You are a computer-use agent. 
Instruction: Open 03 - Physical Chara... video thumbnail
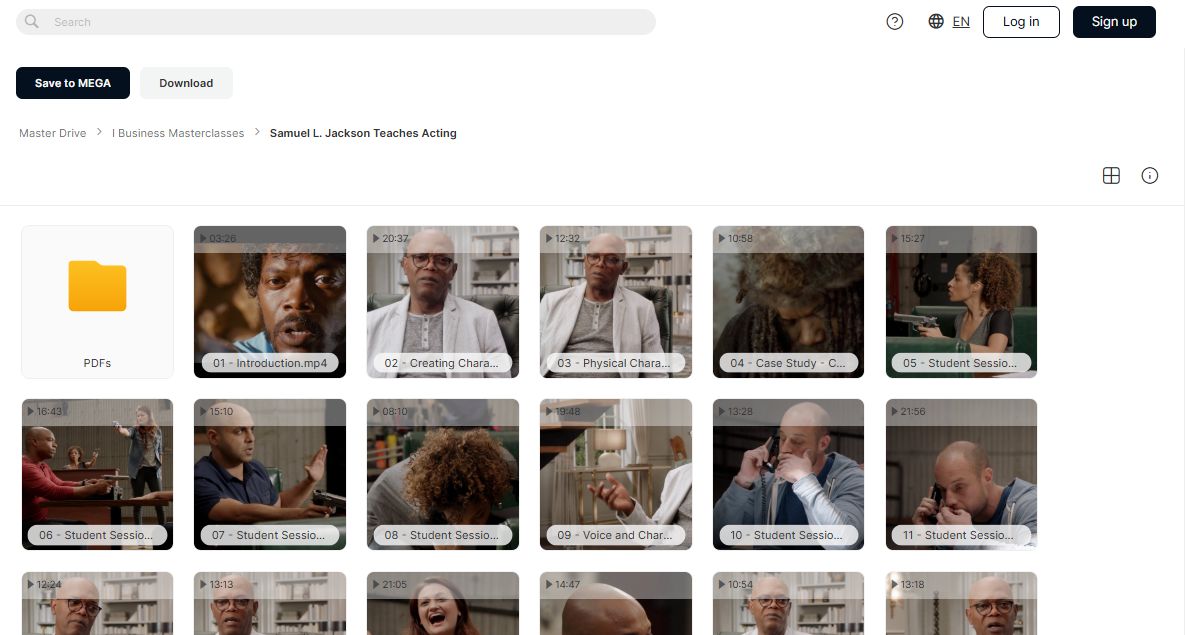pyautogui.click(x=616, y=302)
